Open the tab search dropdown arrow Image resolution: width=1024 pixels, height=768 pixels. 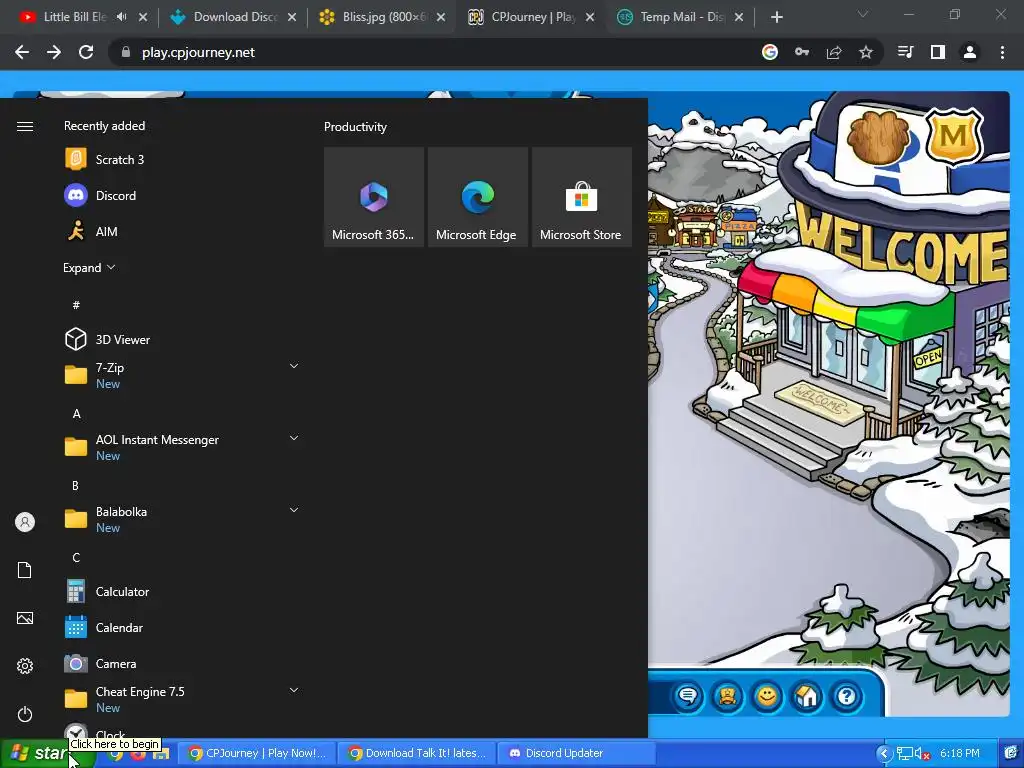(x=863, y=14)
